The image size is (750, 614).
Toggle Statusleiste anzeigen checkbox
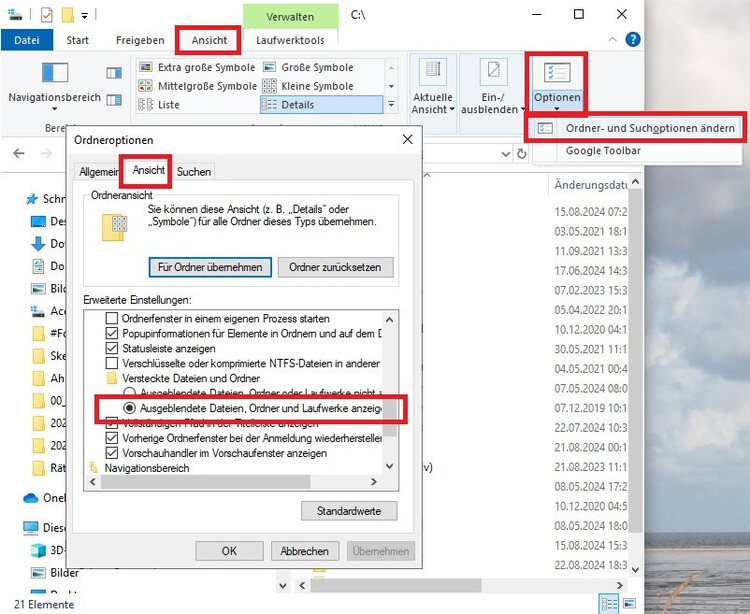click(111, 348)
